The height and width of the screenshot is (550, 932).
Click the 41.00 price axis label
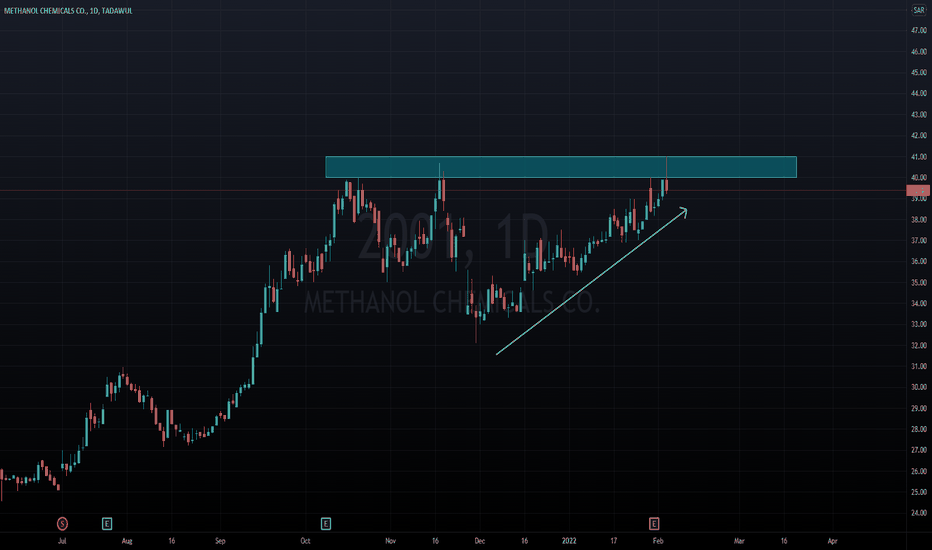click(919, 157)
